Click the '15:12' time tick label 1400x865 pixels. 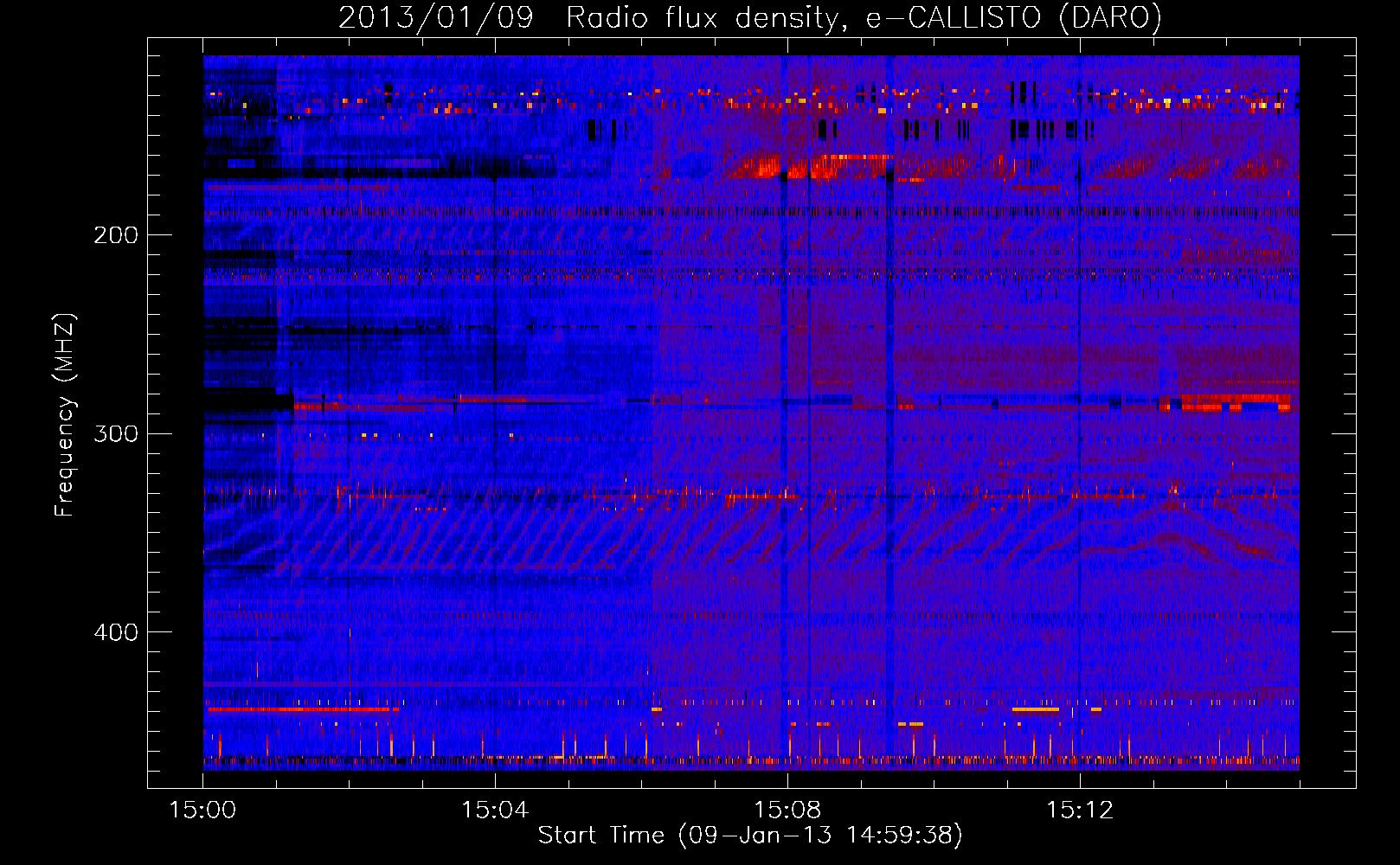(1080, 811)
